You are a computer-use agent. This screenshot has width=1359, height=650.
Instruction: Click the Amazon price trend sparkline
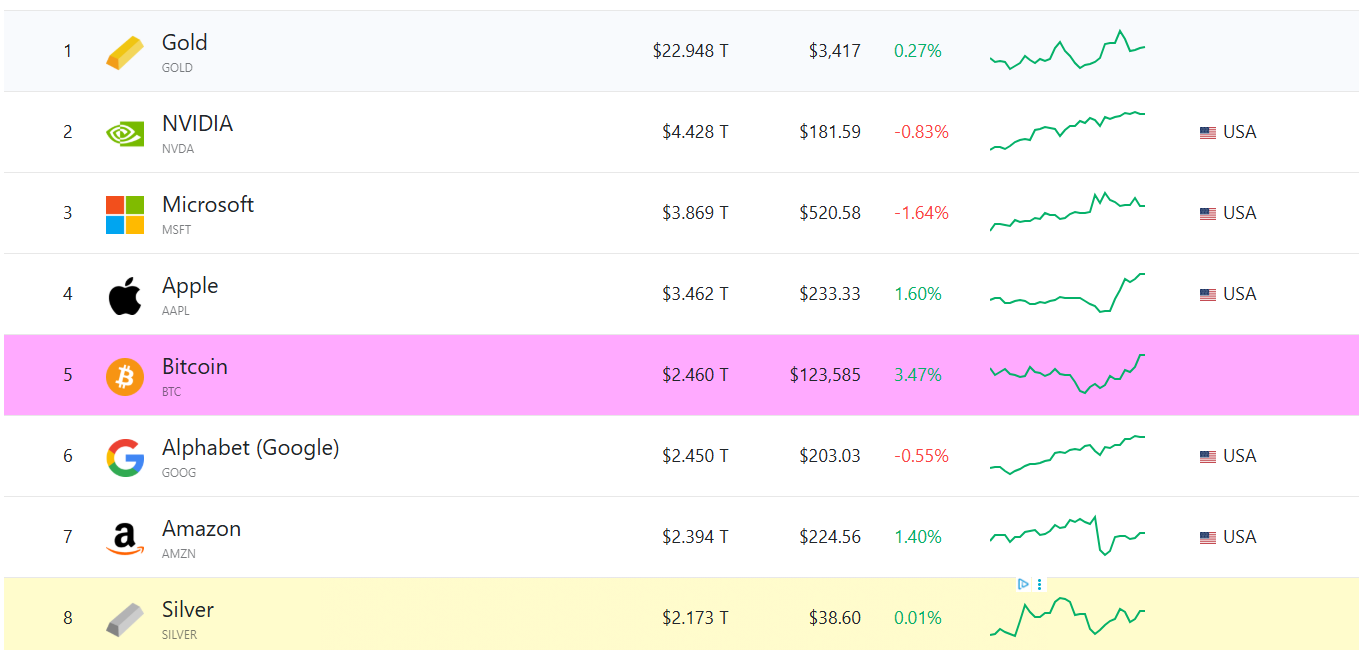(1067, 535)
